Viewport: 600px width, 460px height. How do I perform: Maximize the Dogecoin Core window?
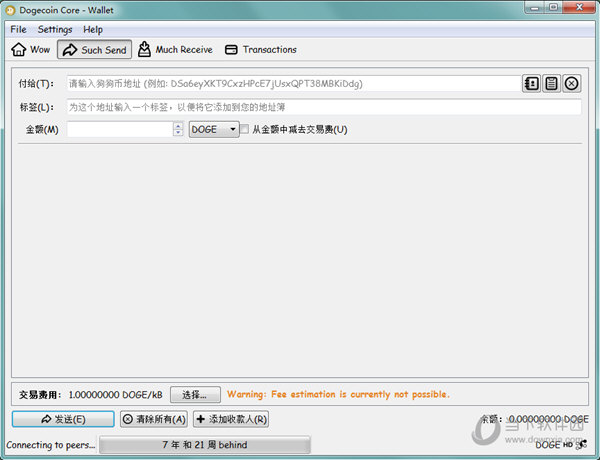553,7
